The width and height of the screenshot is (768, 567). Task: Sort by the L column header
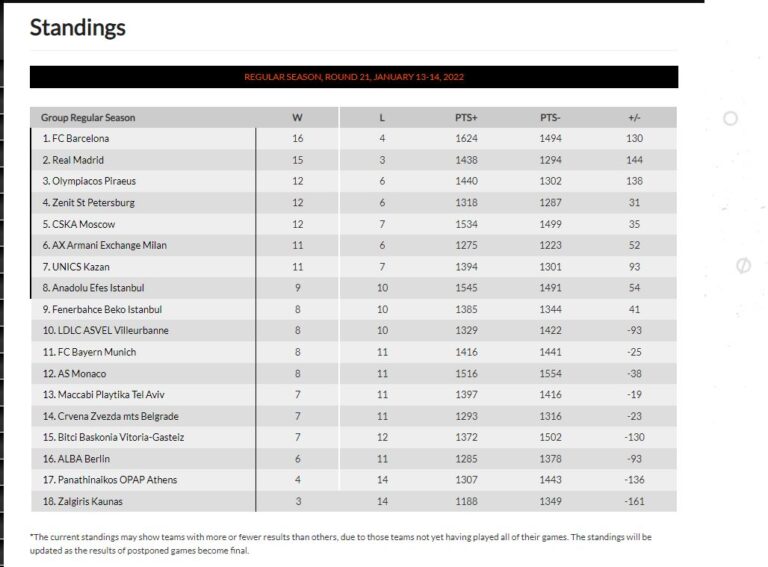tap(382, 118)
